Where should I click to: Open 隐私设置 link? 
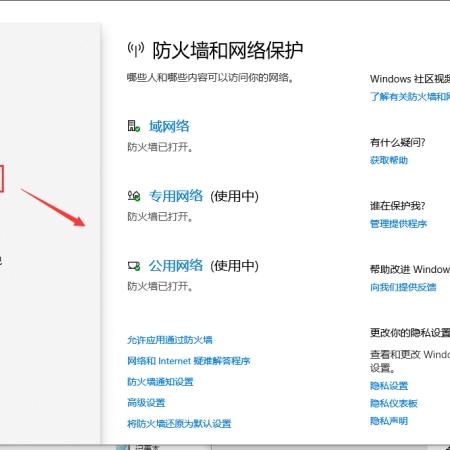click(389, 386)
